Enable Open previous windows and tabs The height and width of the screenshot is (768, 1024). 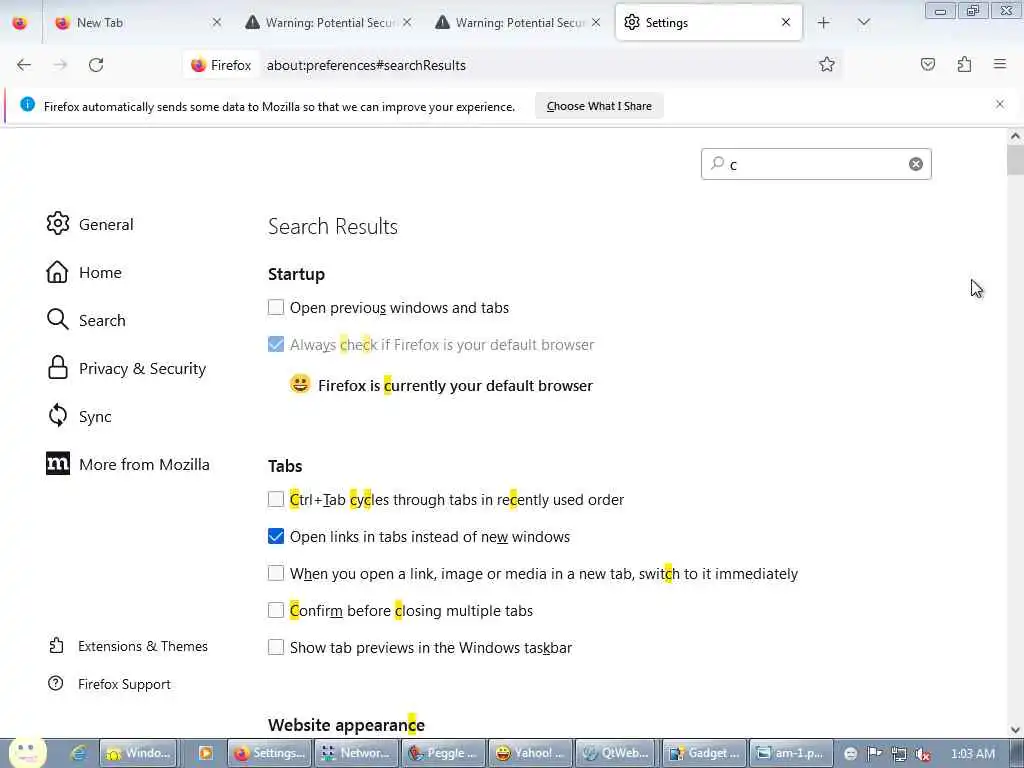pos(276,307)
